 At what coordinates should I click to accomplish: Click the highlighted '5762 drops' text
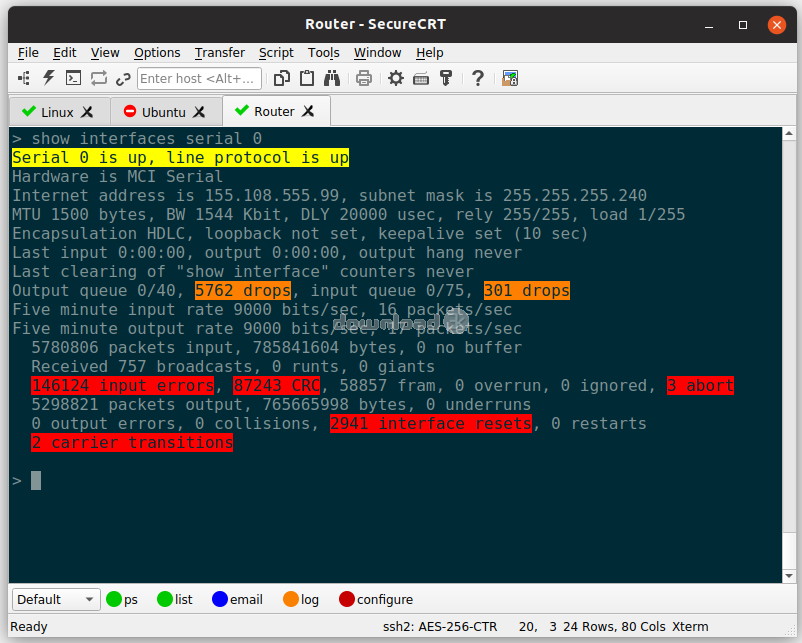click(243, 291)
